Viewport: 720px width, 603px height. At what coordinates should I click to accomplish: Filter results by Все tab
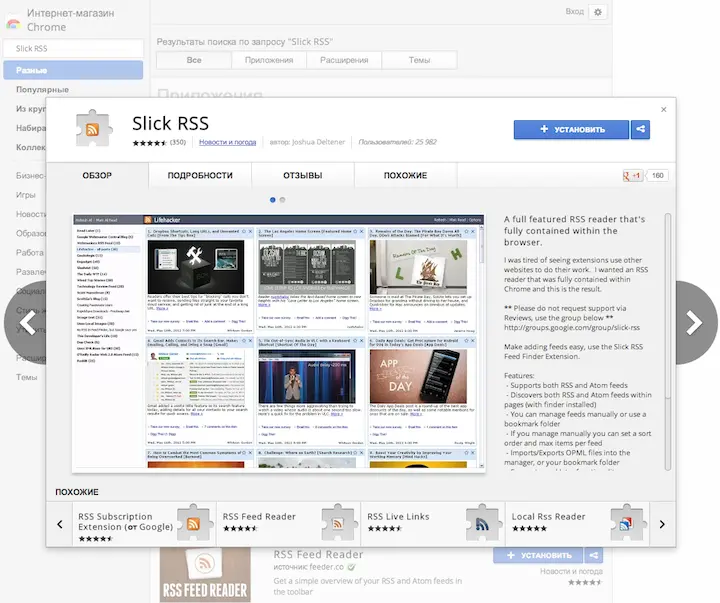(x=194, y=60)
